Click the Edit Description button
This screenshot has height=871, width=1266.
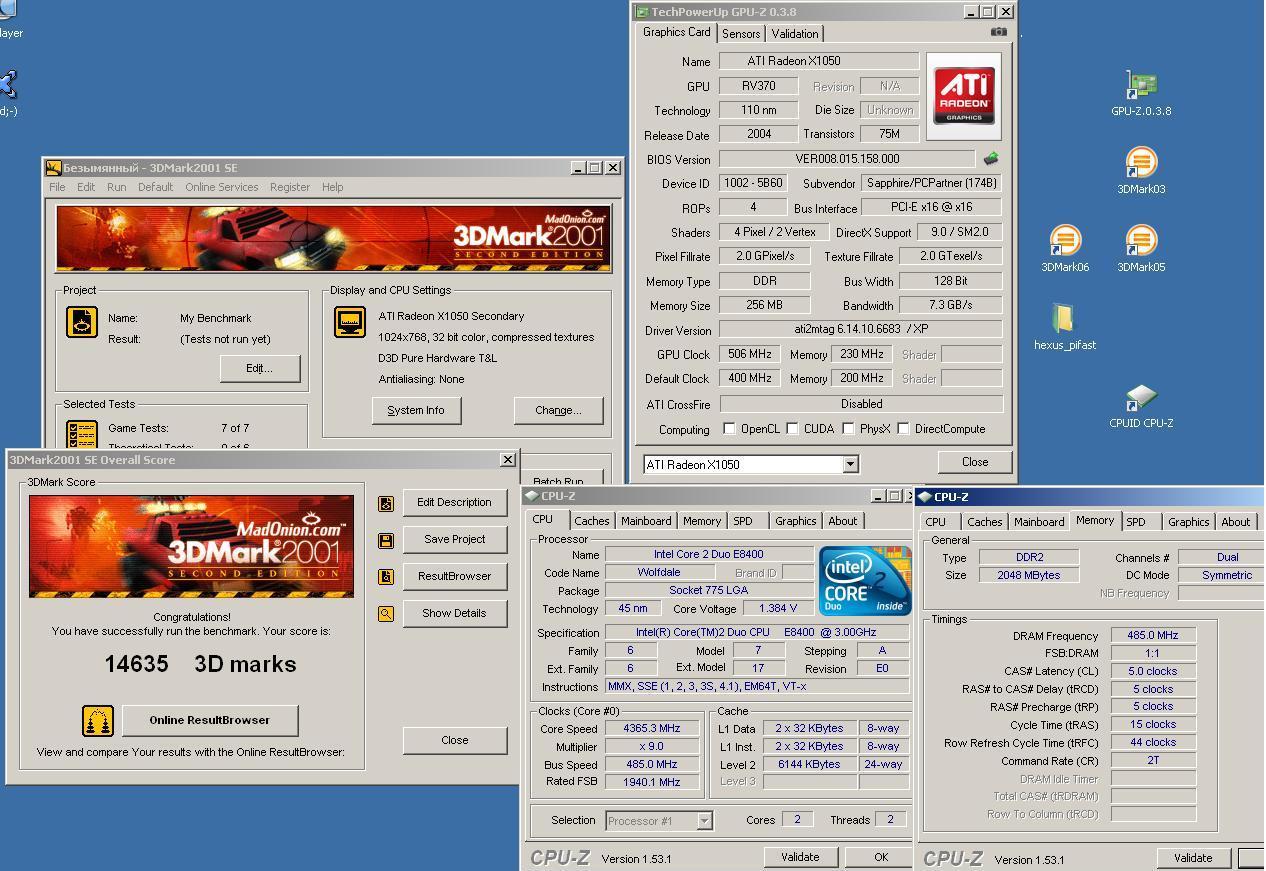click(454, 502)
